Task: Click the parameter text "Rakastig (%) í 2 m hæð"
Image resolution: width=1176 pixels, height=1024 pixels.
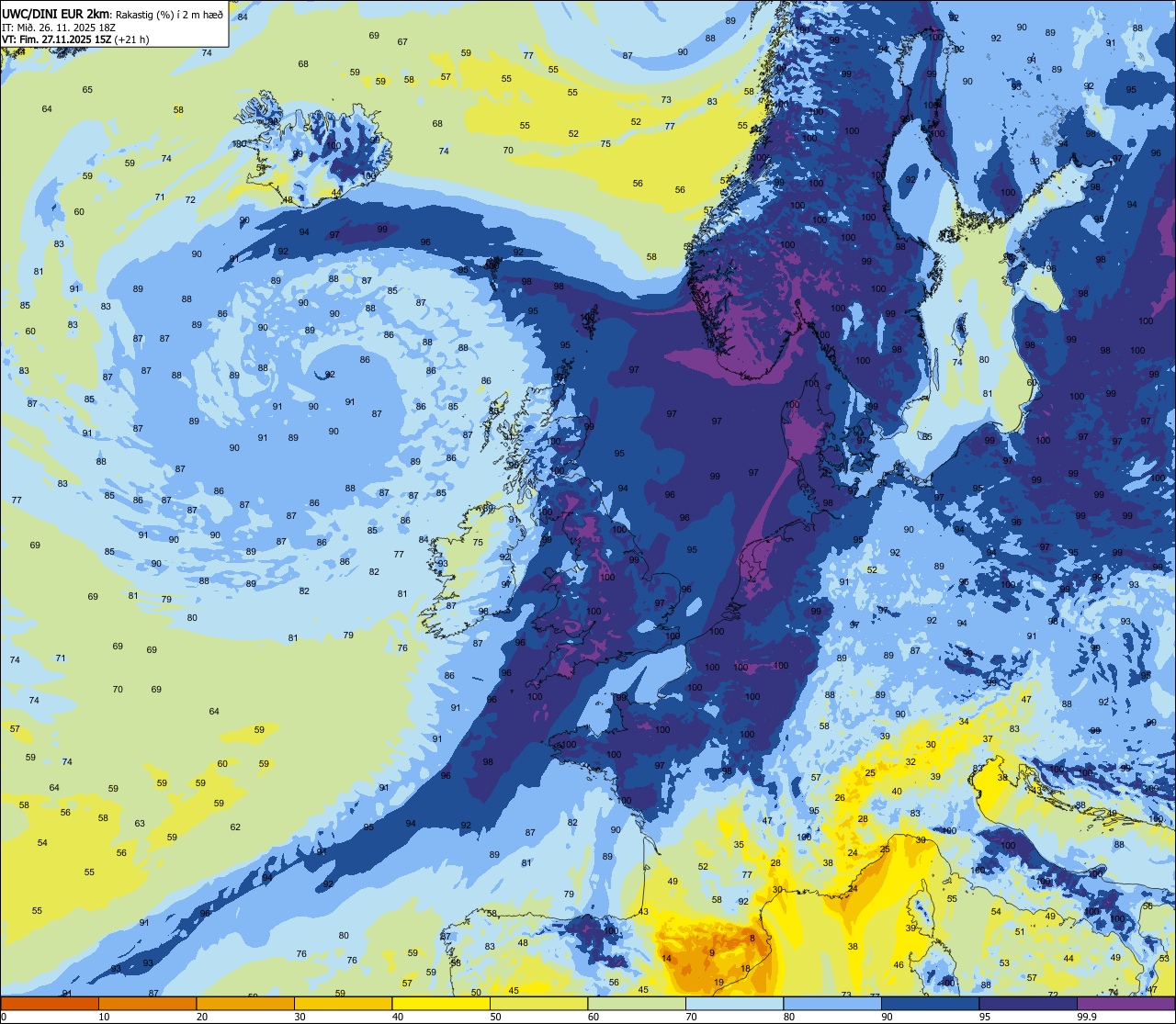Action: (x=169, y=13)
